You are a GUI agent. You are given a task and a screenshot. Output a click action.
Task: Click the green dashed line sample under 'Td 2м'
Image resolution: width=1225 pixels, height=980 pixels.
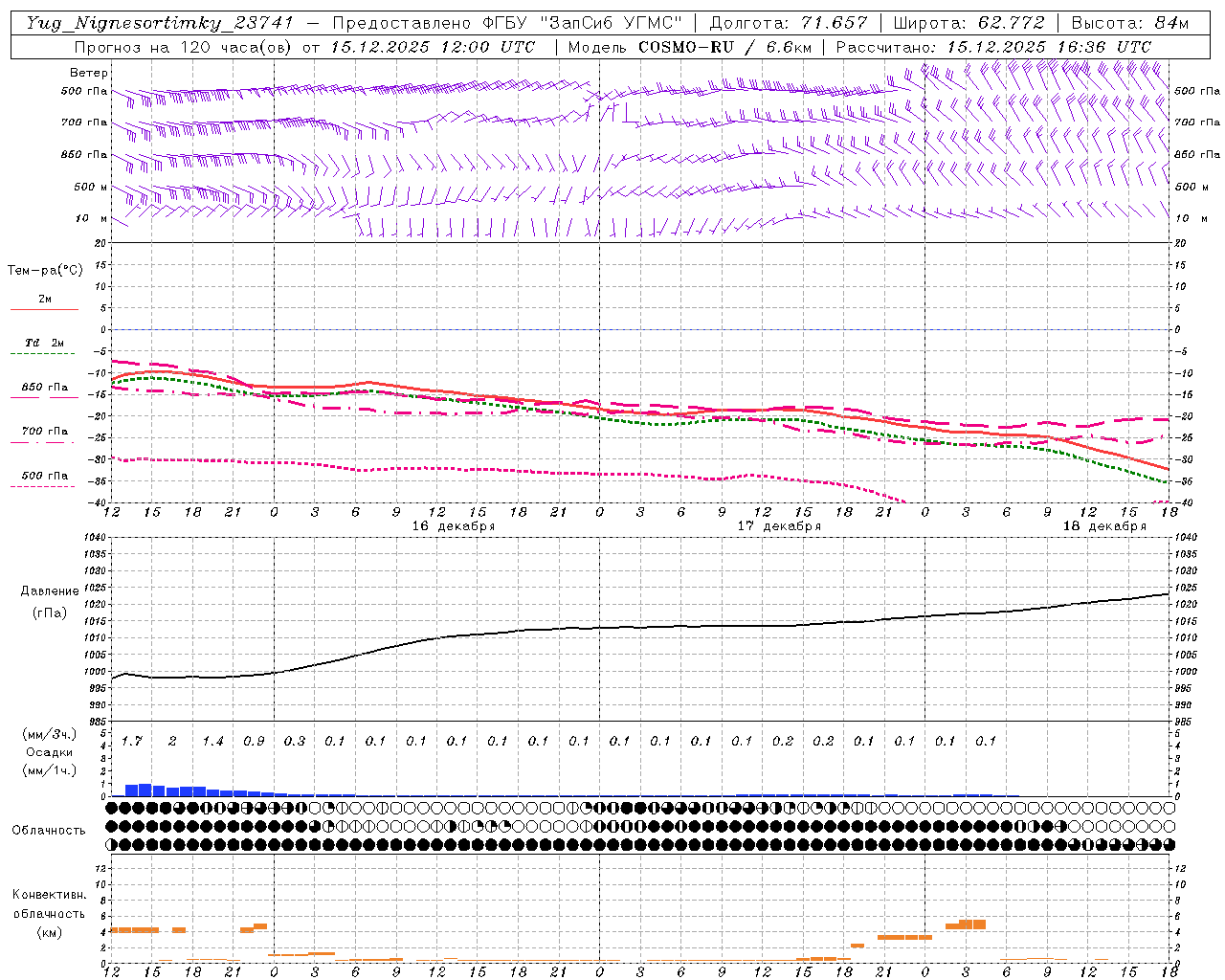click(44, 353)
